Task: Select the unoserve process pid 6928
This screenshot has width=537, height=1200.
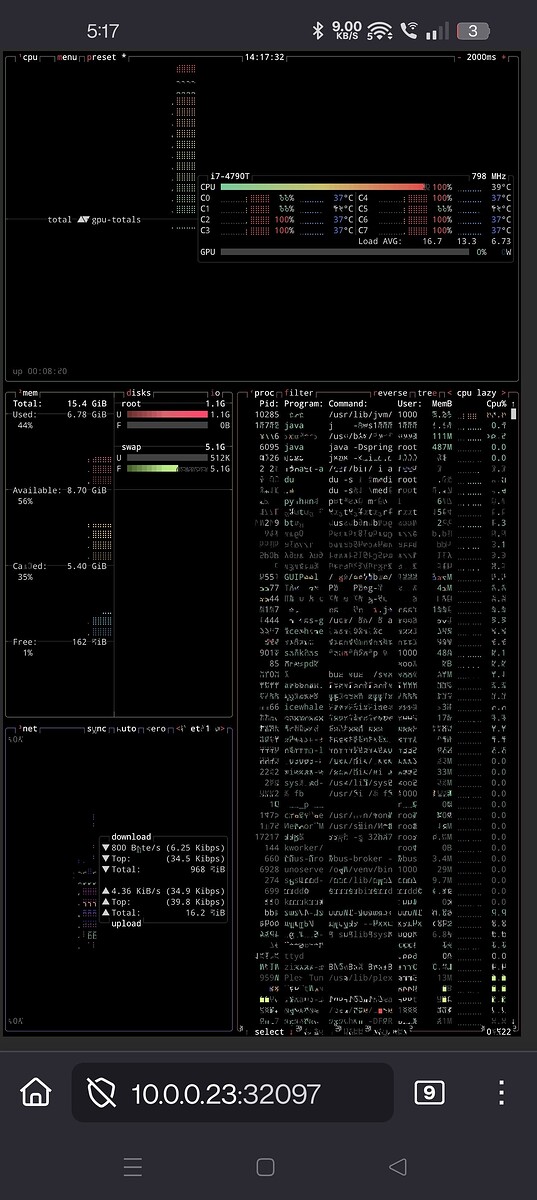Action: 381,869
